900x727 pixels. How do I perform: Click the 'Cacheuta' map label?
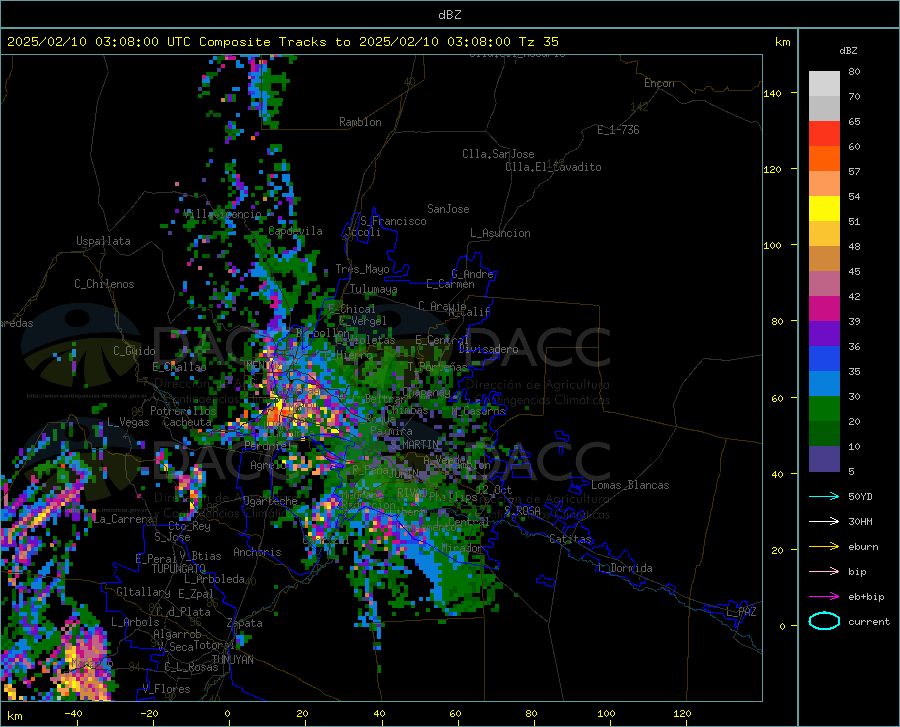(187, 422)
